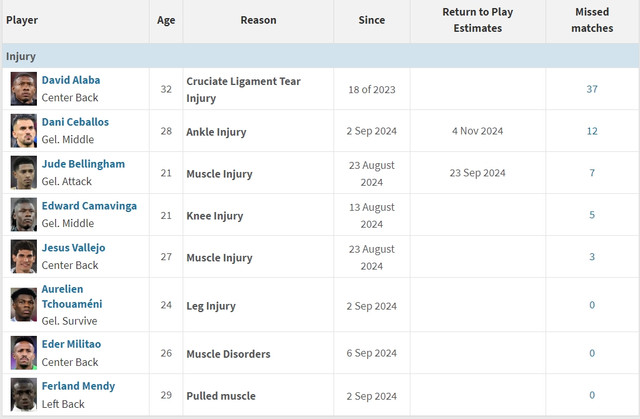Visit Edward Camavinga's player link
Viewport: 640px width, 419px height.
tap(89, 206)
